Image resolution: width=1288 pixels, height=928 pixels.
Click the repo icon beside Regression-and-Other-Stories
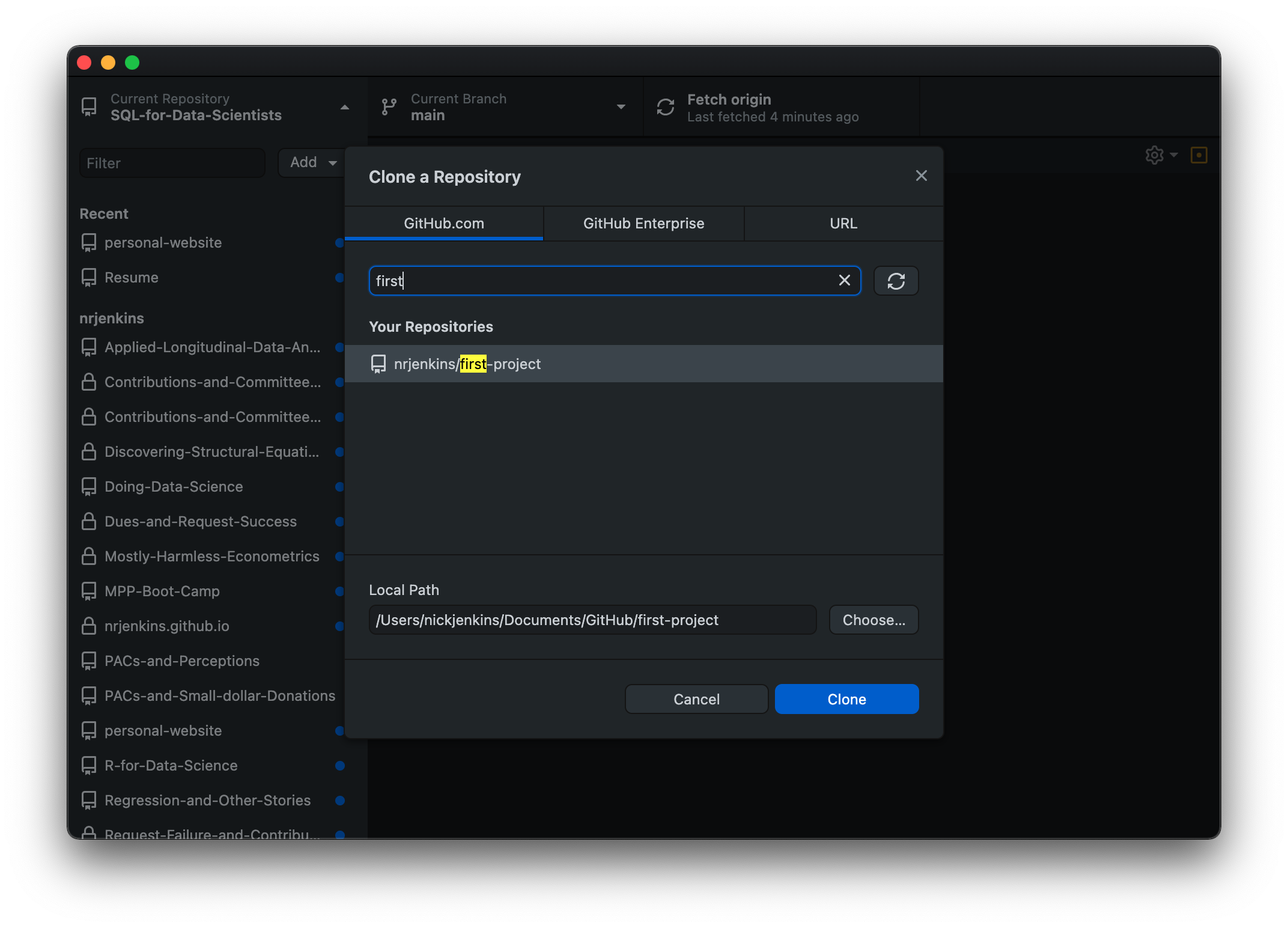89,800
